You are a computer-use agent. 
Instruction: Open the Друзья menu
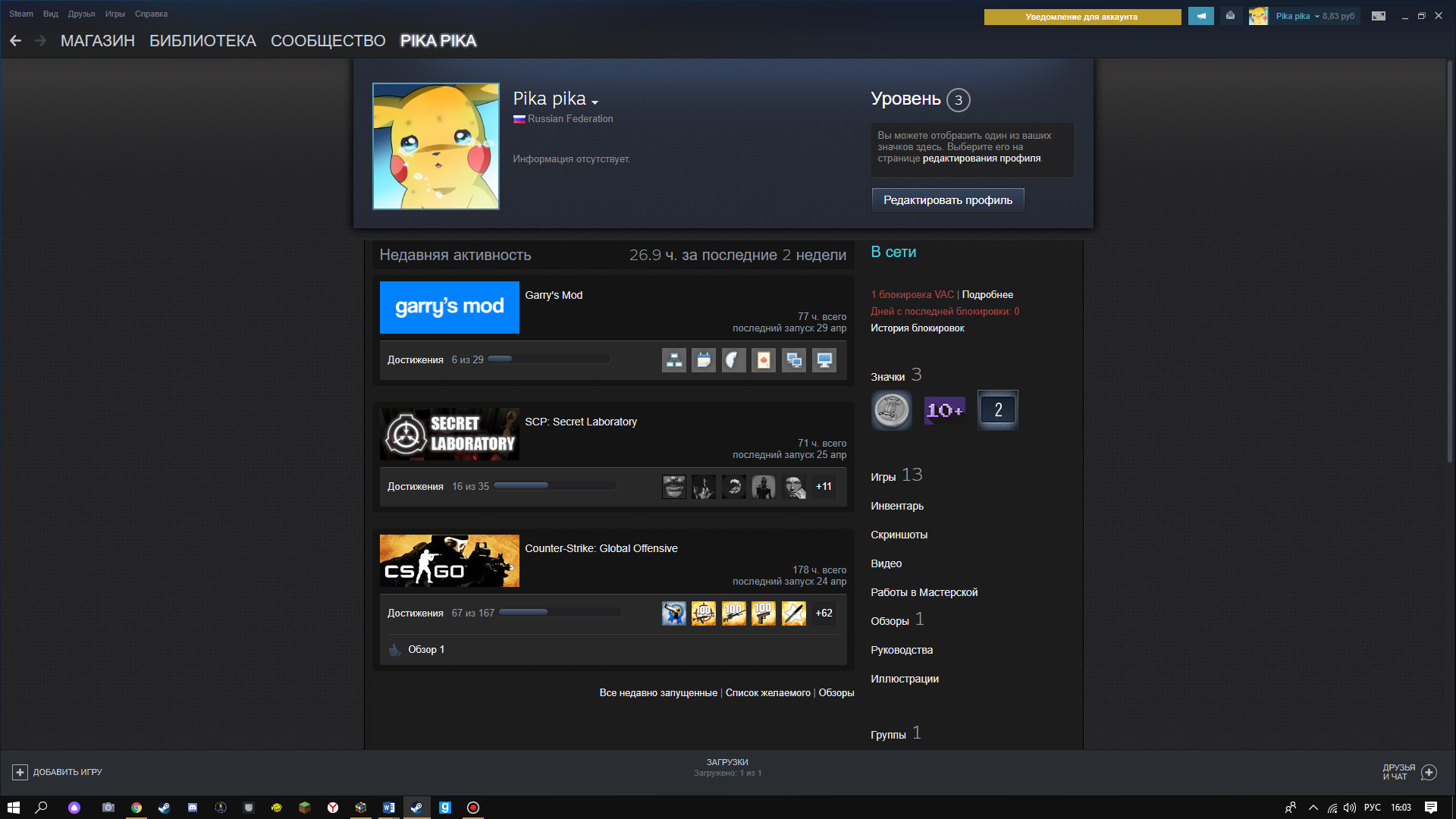[x=82, y=14]
